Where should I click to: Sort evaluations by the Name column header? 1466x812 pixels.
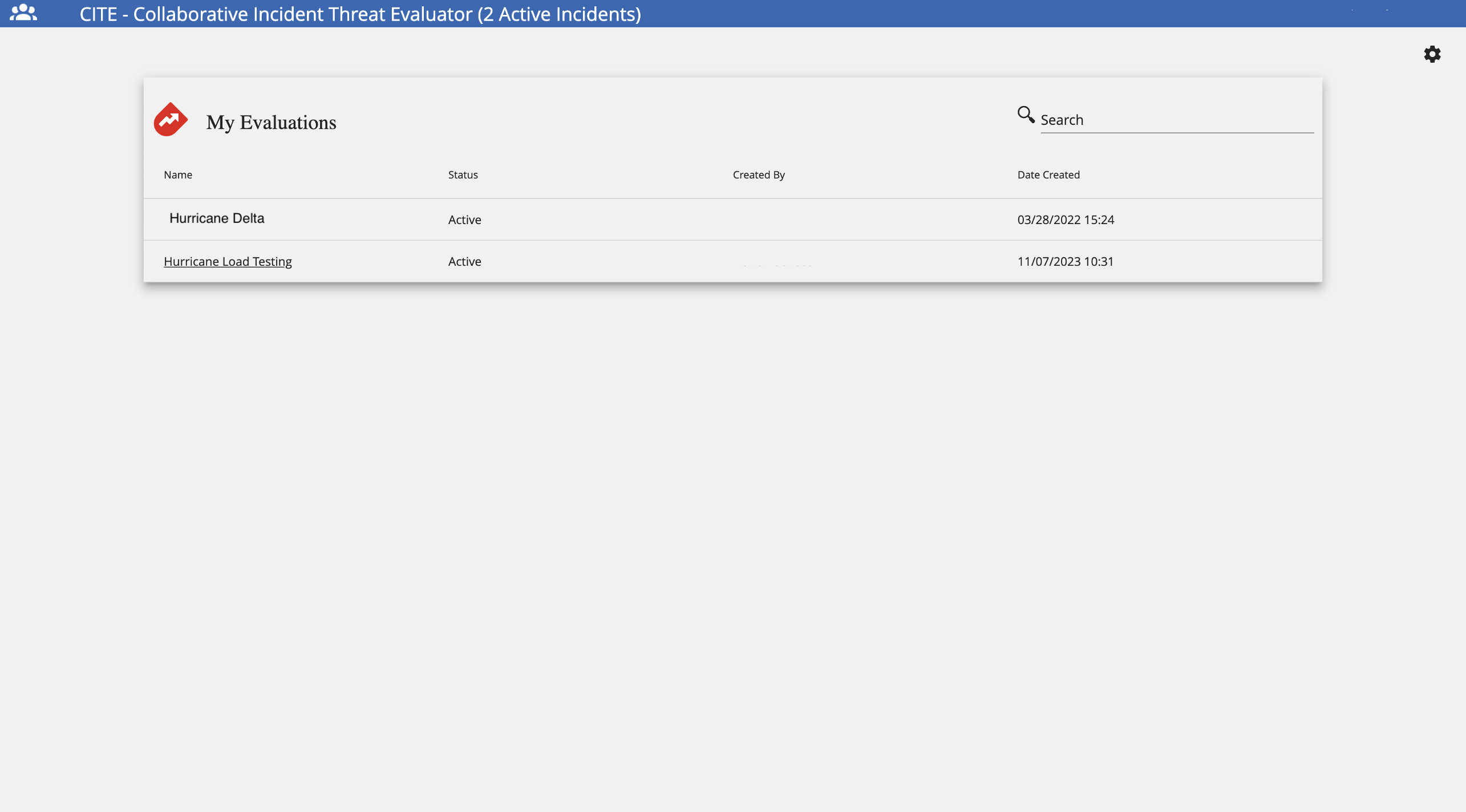click(x=178, y=175)
